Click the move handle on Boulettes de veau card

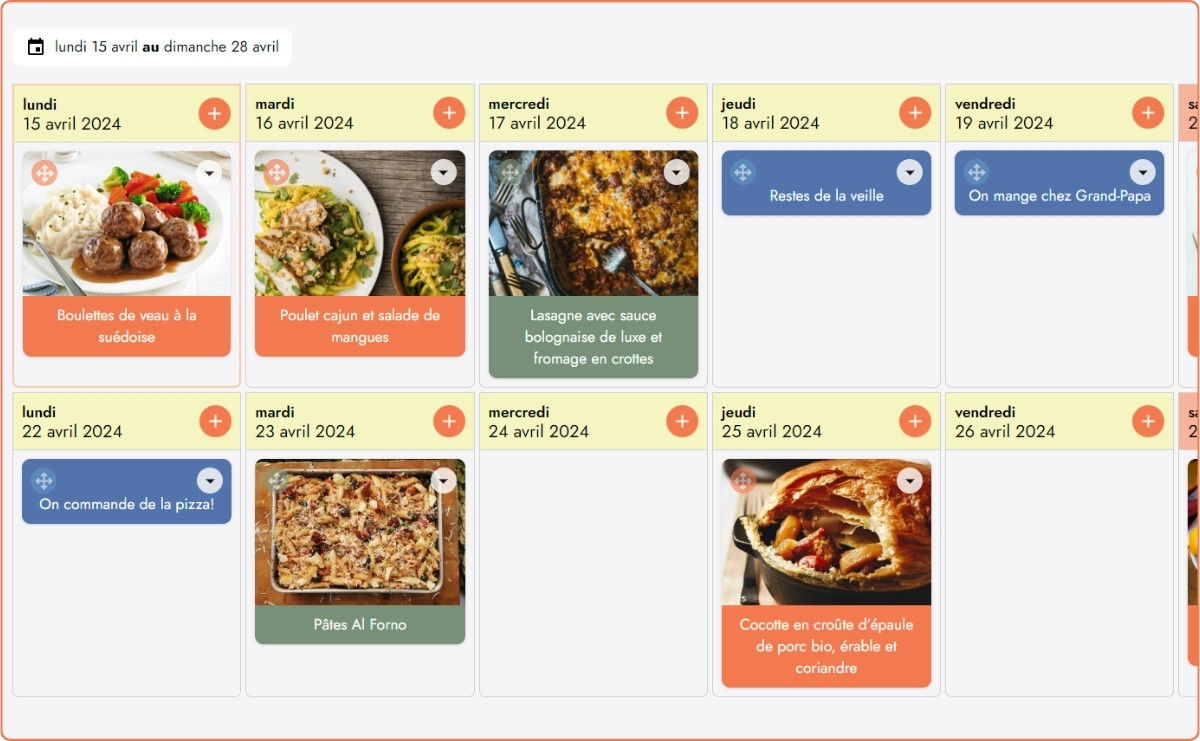(44, 173)
